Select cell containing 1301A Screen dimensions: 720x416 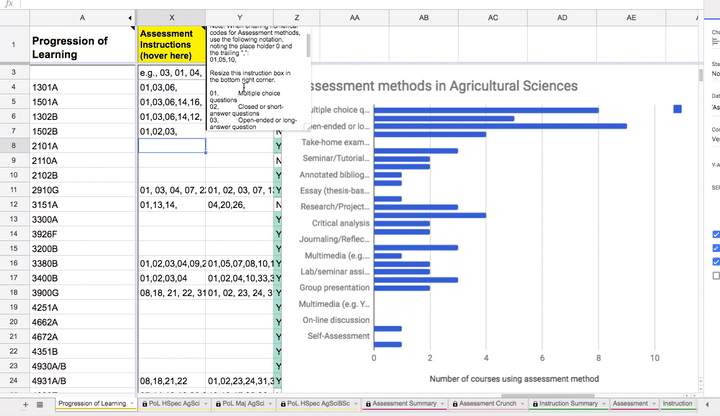(83, 87)
